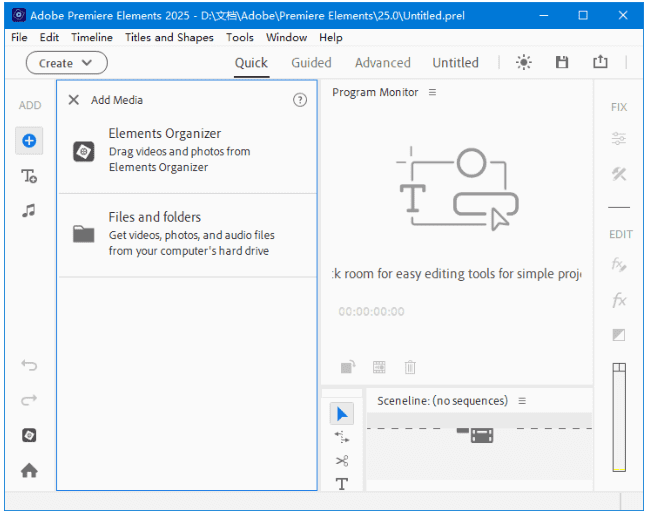647x514 pixels.
Task: Switch to the Guided tab
Action: [x=311, y=62]
